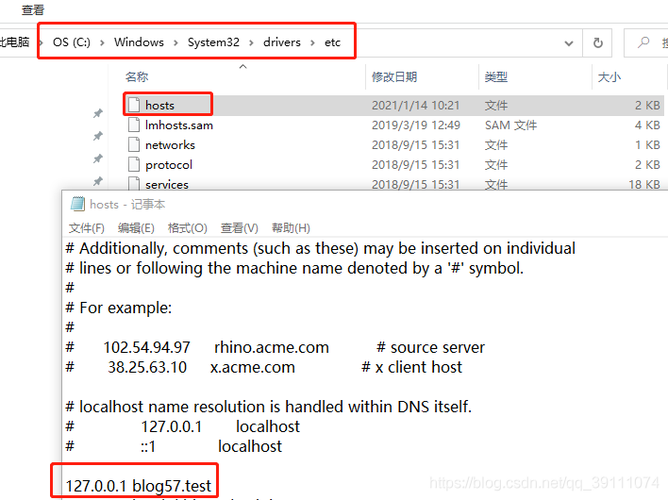
Task: Open the 查看(V) menu in Notepad
Action: tap(239, 228)
